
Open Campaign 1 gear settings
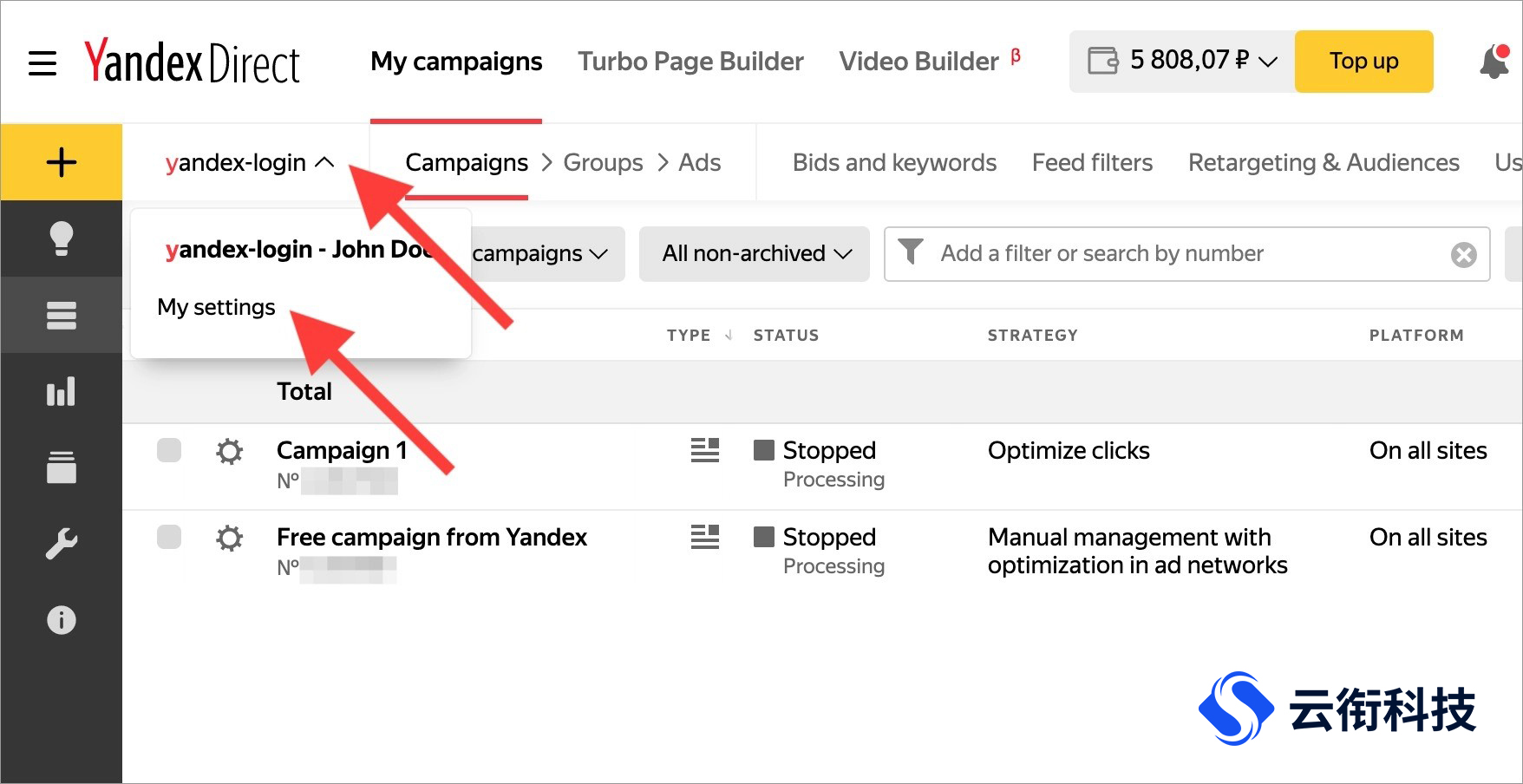click(x=230, y=452)
